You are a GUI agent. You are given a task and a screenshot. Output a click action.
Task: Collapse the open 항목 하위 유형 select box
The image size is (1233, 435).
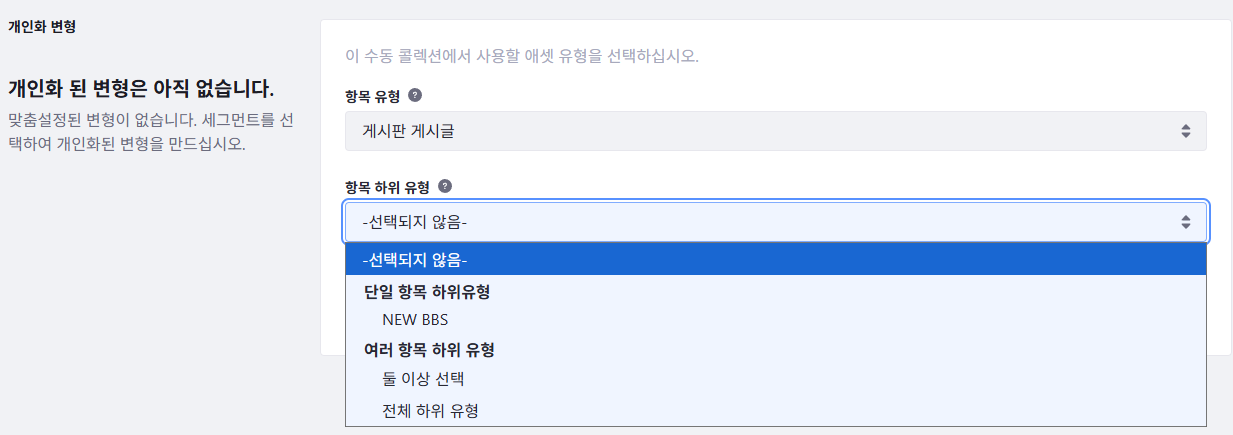click(x=775, y=221)
